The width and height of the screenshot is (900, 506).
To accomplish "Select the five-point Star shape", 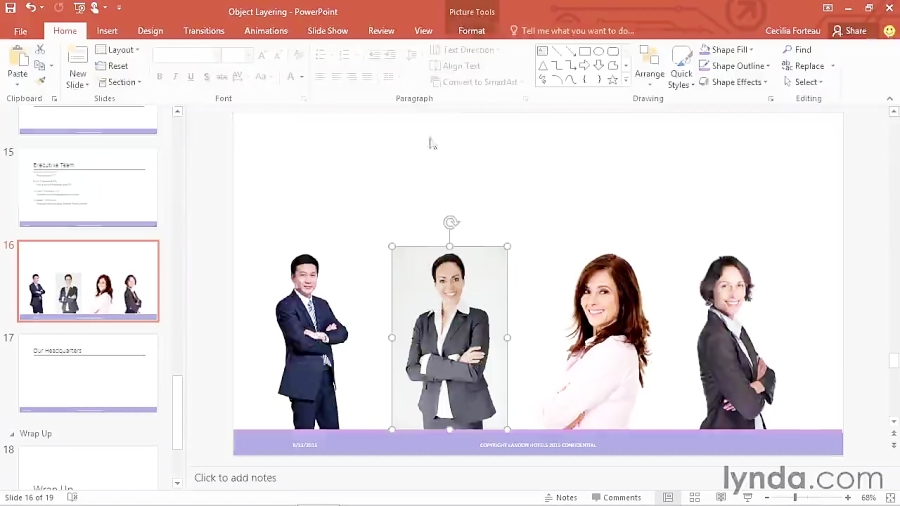I will pos(612,80).
